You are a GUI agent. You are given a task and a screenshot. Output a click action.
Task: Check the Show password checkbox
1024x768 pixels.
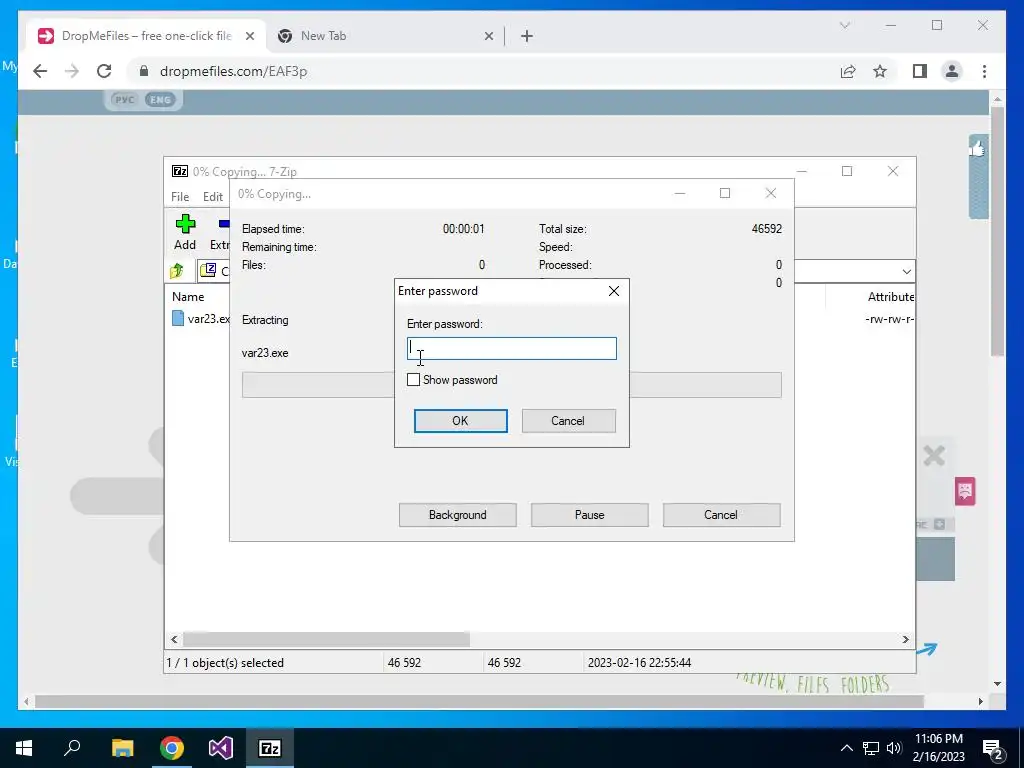tap(413, 379)
